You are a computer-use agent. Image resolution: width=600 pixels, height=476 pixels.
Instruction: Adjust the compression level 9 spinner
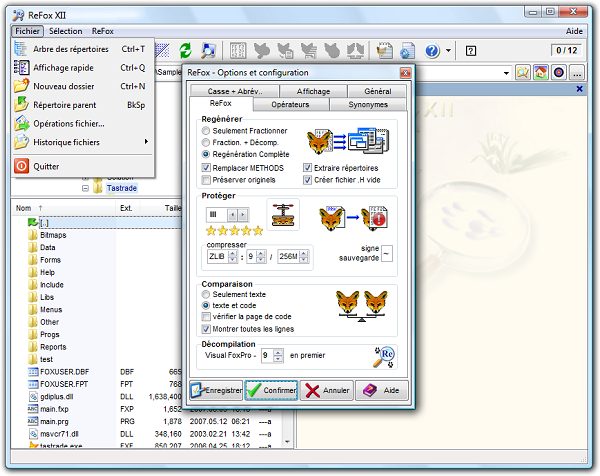[x=261, y=256]
